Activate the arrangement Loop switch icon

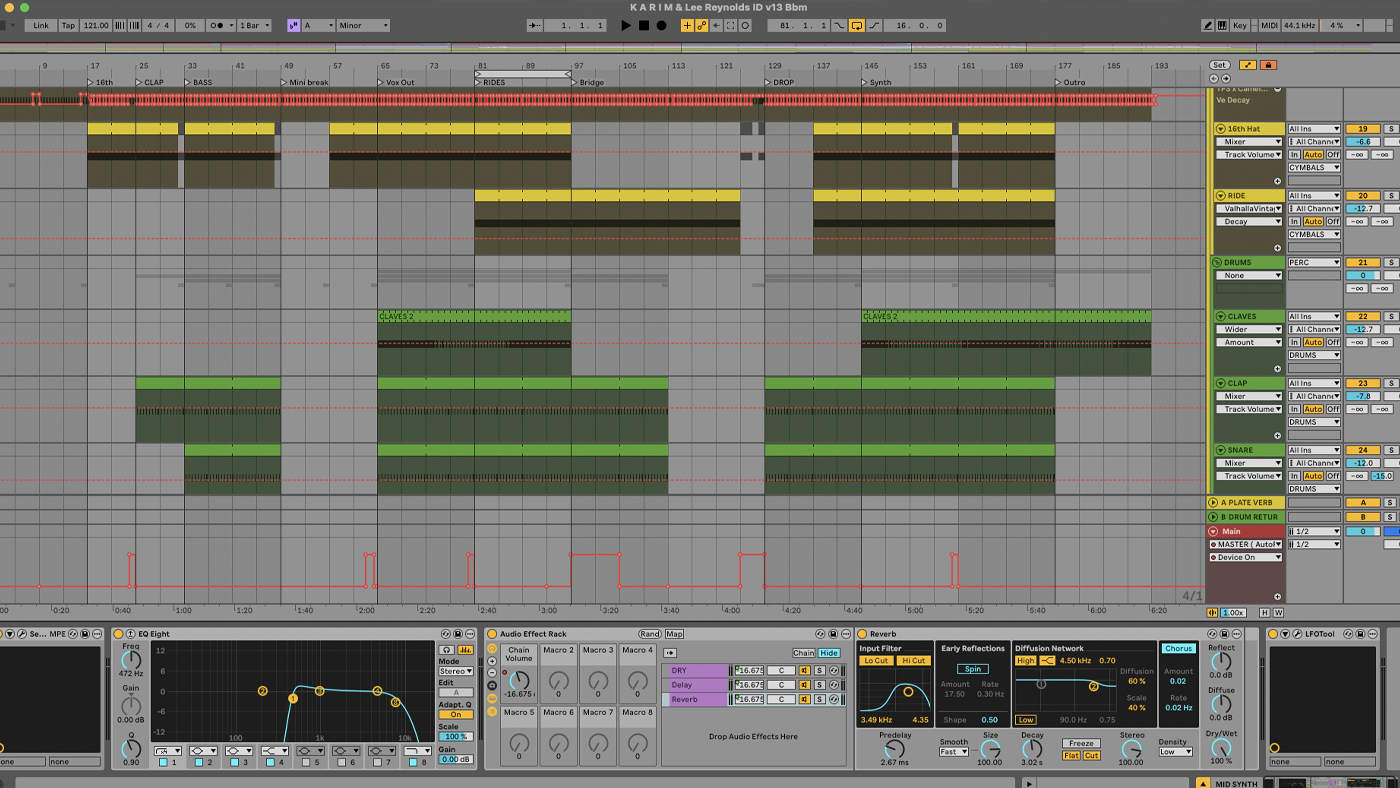click(x=857, y=25)
